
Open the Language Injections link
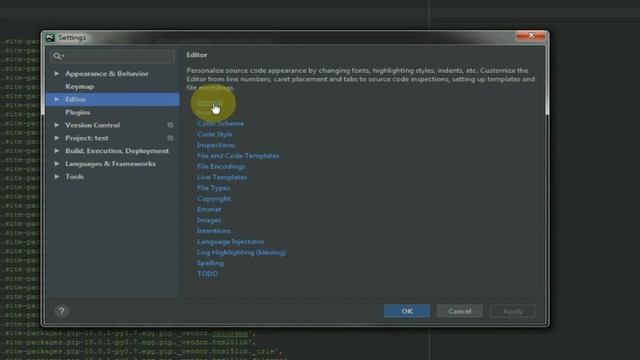tap(230, 242)
